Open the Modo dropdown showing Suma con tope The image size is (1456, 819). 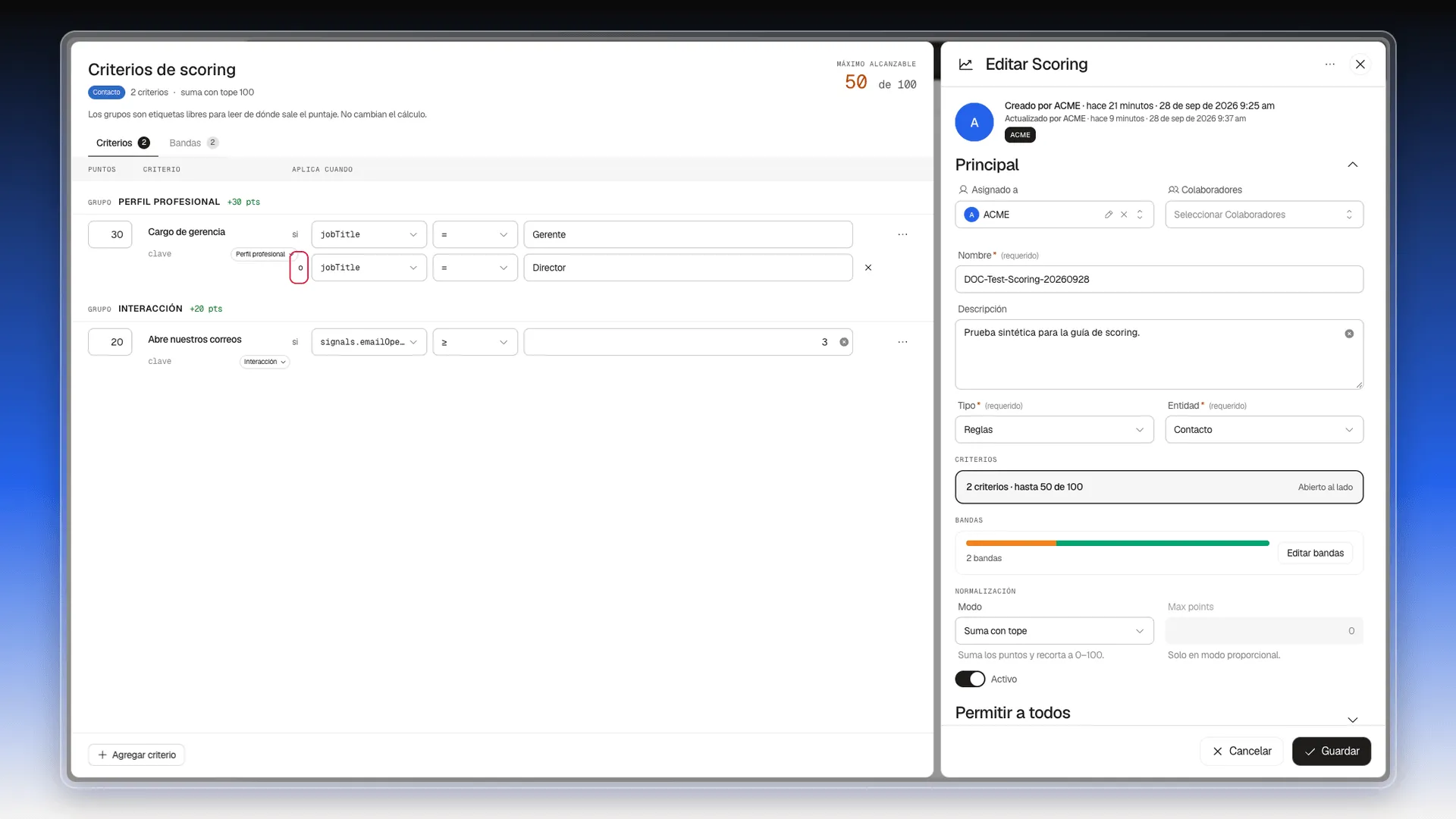(x=1054, y=631)
